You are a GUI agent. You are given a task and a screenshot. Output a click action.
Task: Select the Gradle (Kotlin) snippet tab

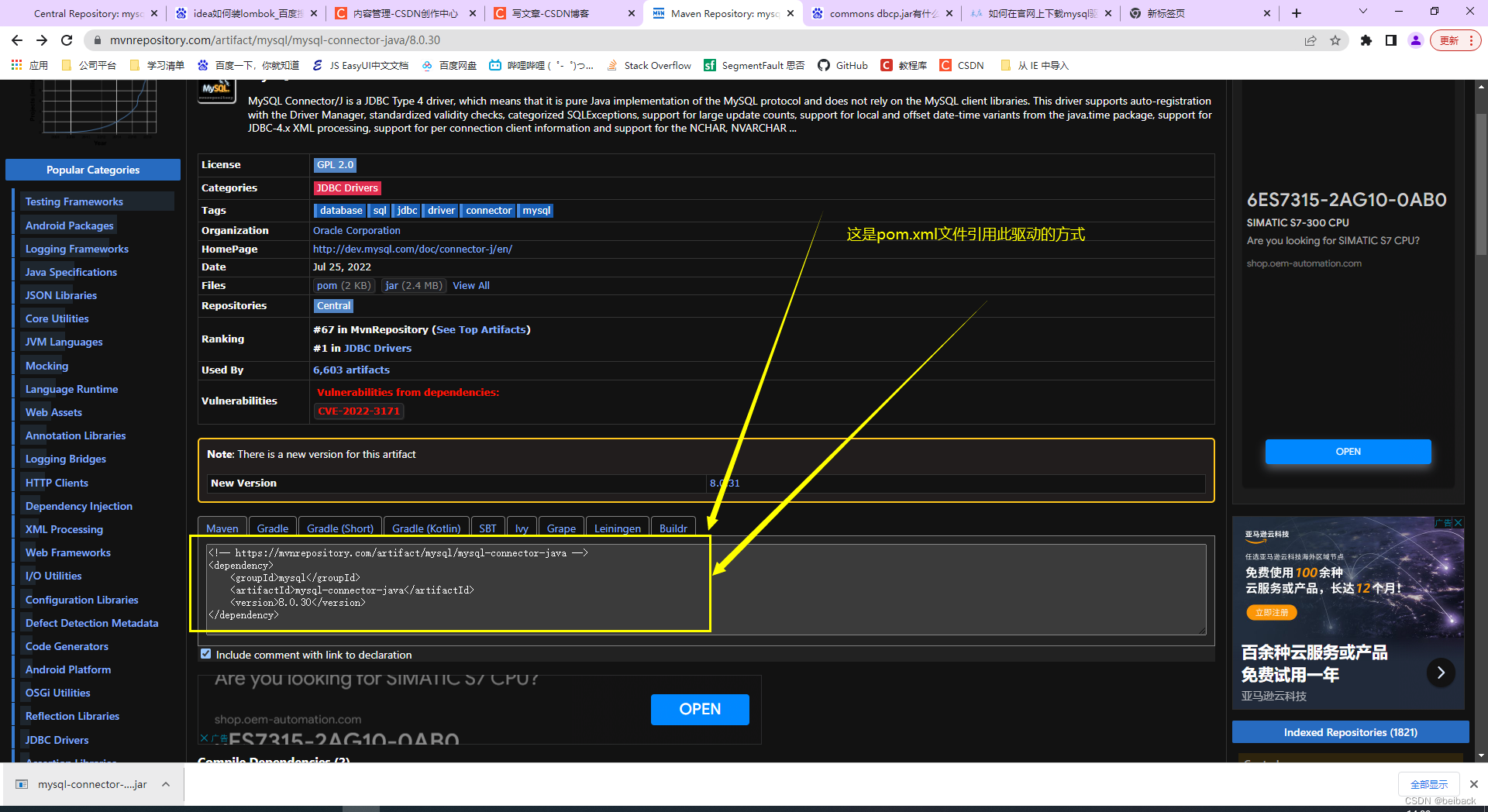click(426, 528)
